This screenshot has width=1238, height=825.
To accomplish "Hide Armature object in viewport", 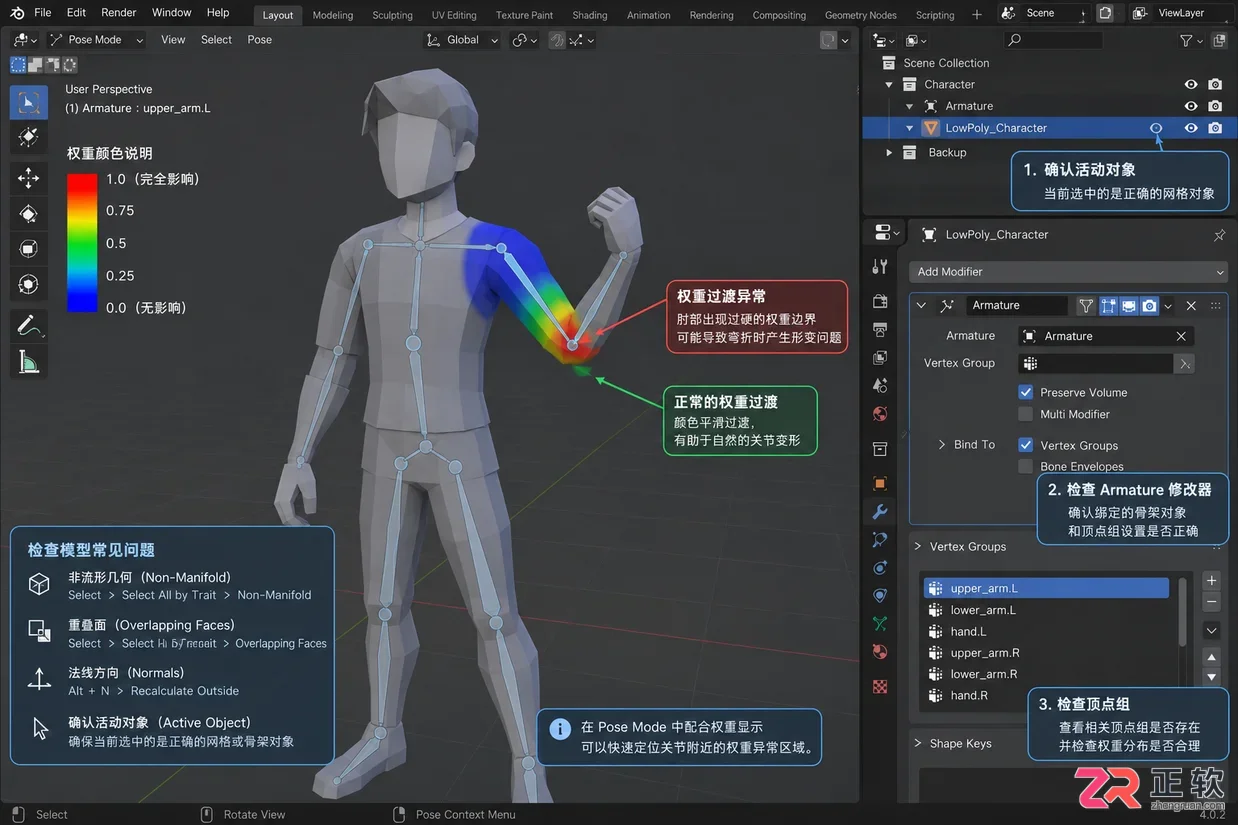I will tap(1191, 106).
